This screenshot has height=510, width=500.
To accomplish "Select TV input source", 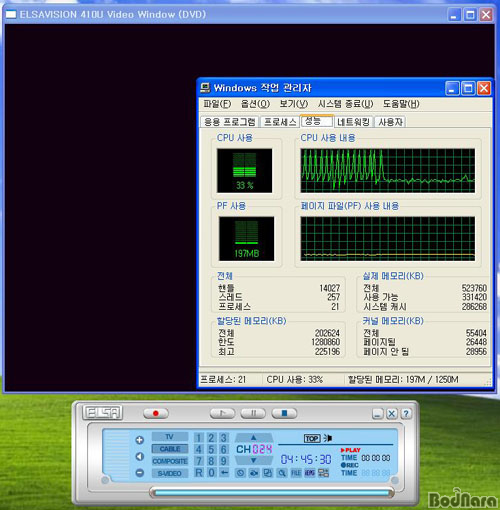I will pos(170,437).
